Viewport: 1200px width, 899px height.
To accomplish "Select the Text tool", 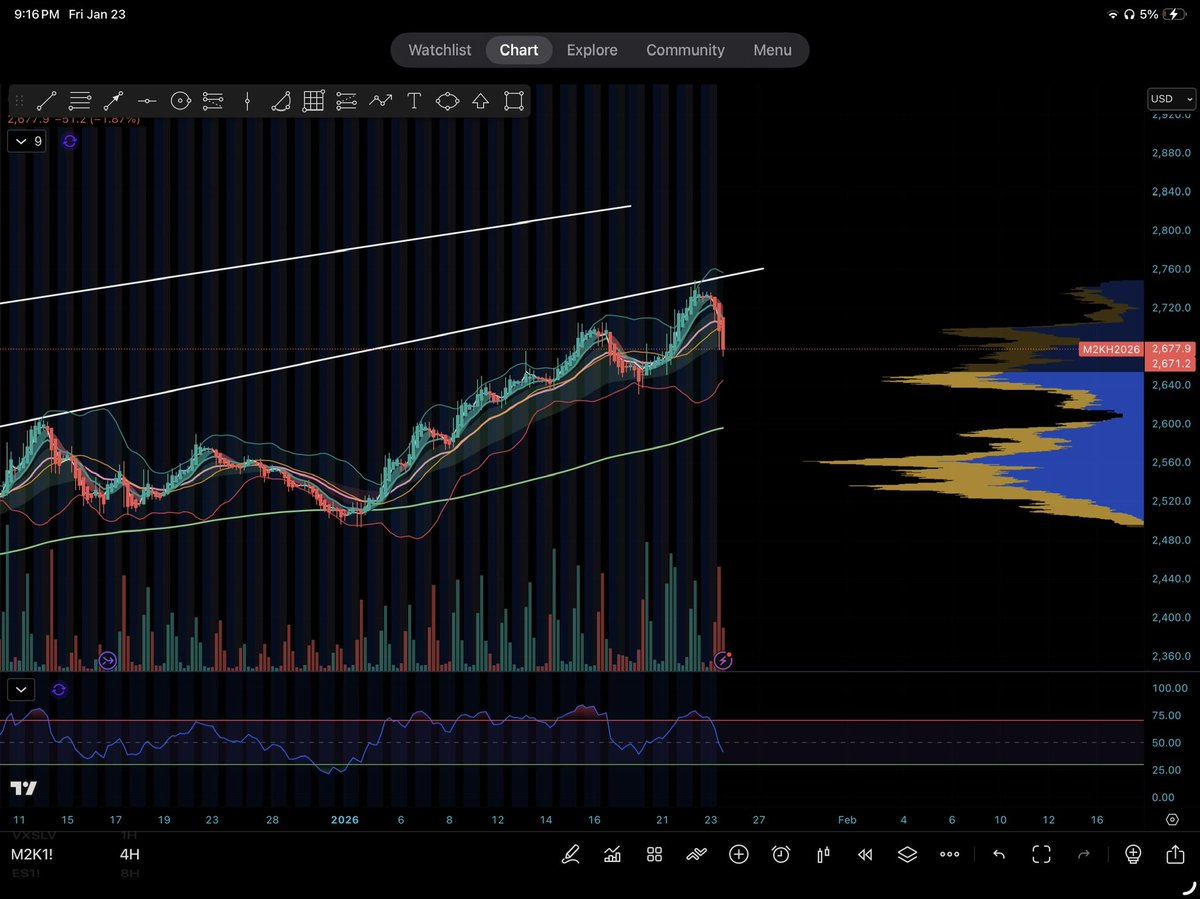I will [x=414, y=100].
